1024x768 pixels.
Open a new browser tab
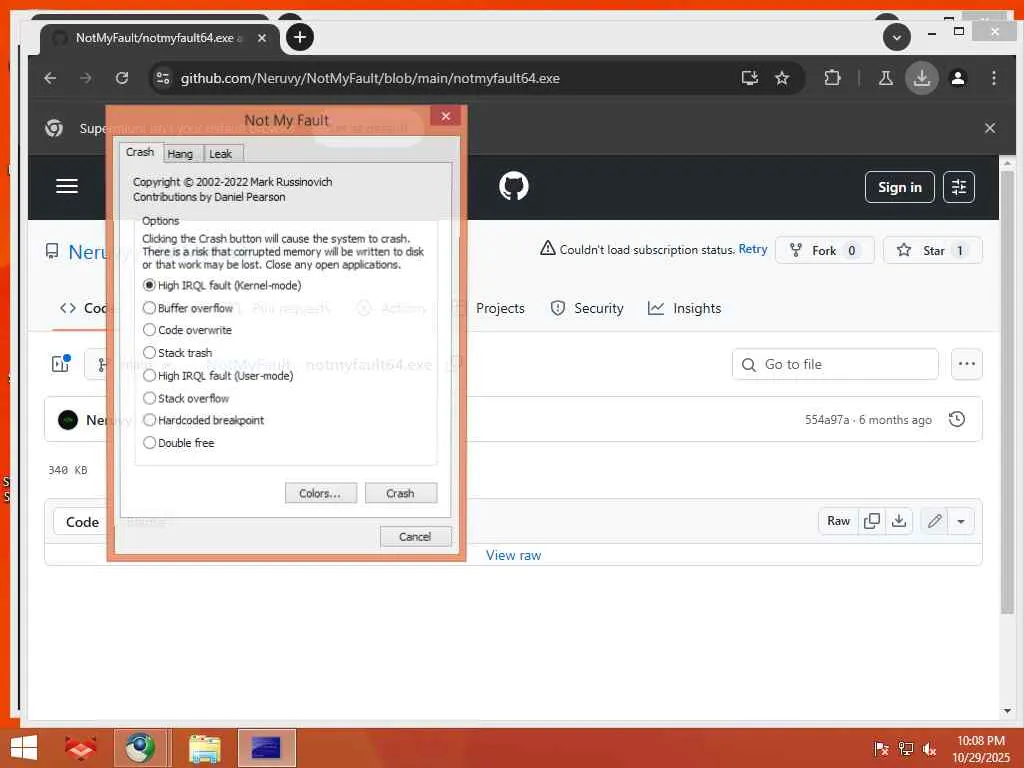(300, 37)
